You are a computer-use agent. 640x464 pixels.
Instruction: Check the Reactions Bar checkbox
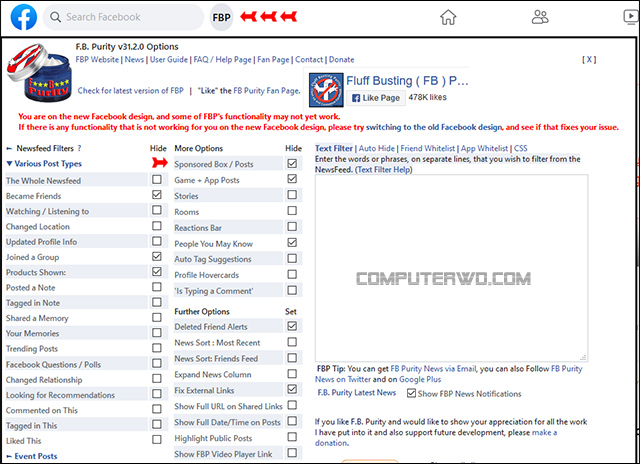point(292,227)
